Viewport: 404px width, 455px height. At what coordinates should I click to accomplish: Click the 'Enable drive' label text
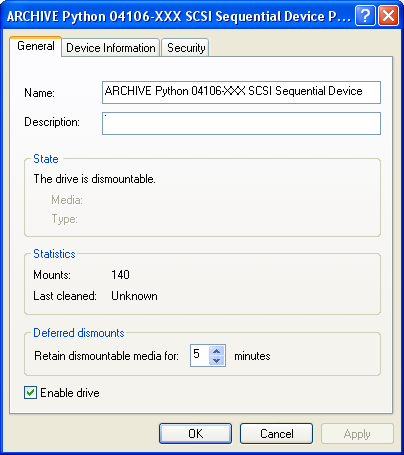[x=70, y=393]
